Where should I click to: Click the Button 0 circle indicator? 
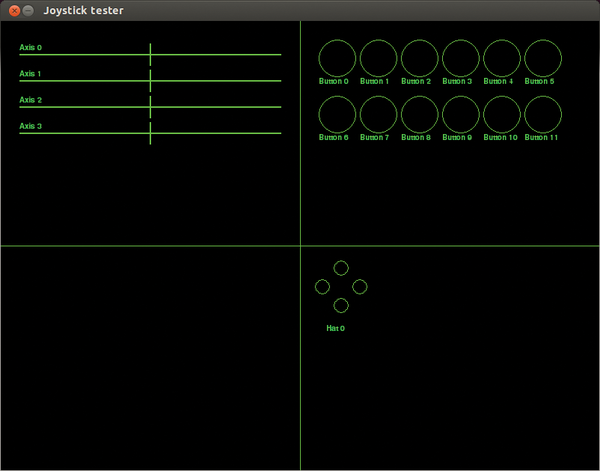[x=337, y=58]
